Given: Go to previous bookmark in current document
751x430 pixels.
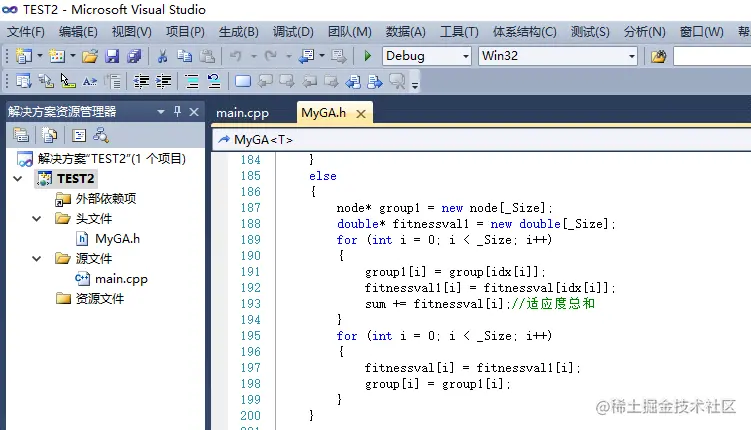Looking at the screenshot, I should coord(353,81).
